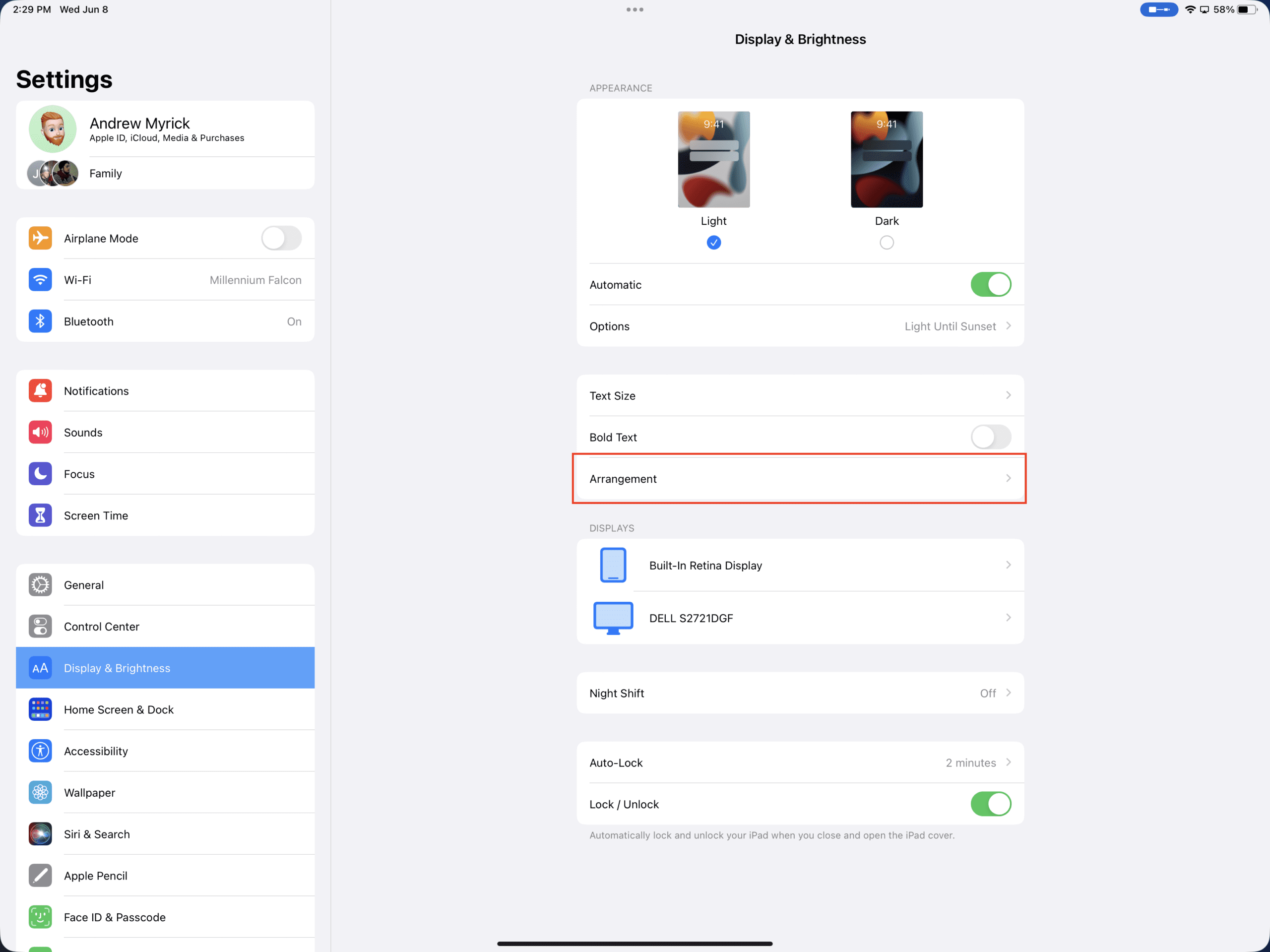Select the Screen Time icon
1270x952 pixels.
tap(39, 515)
